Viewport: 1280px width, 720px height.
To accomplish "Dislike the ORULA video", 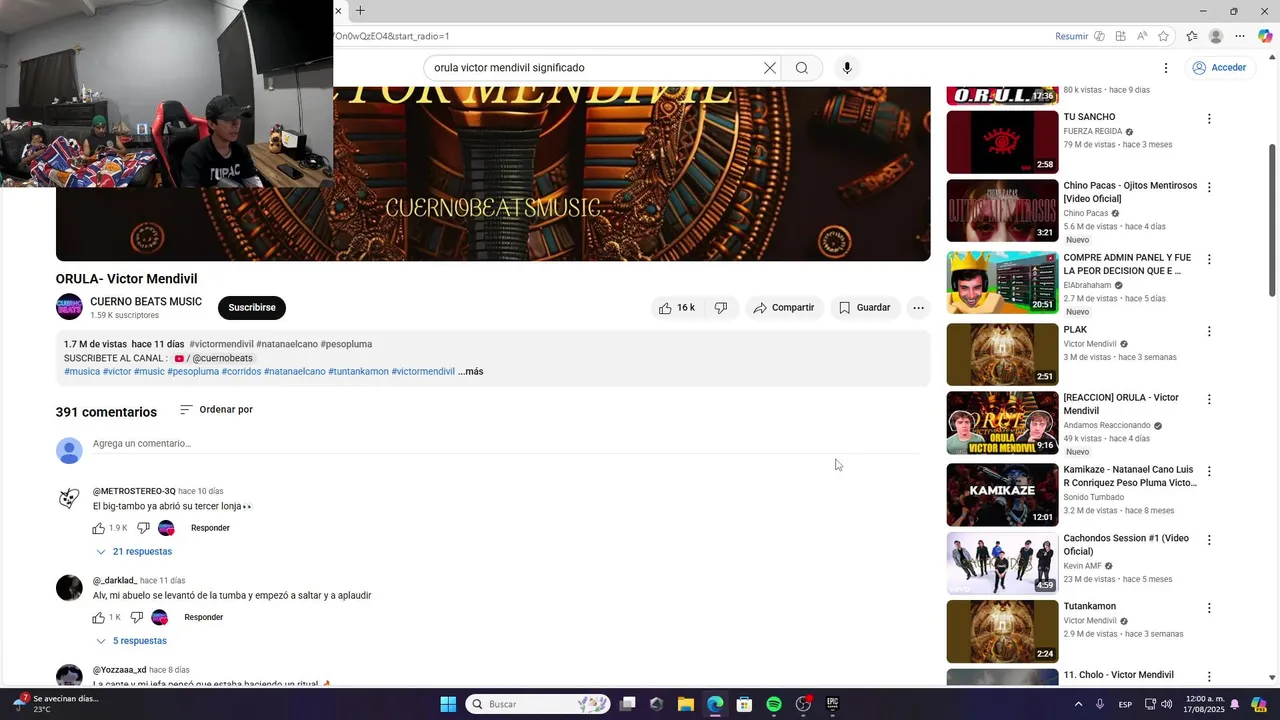I will [x=721, y=308].
